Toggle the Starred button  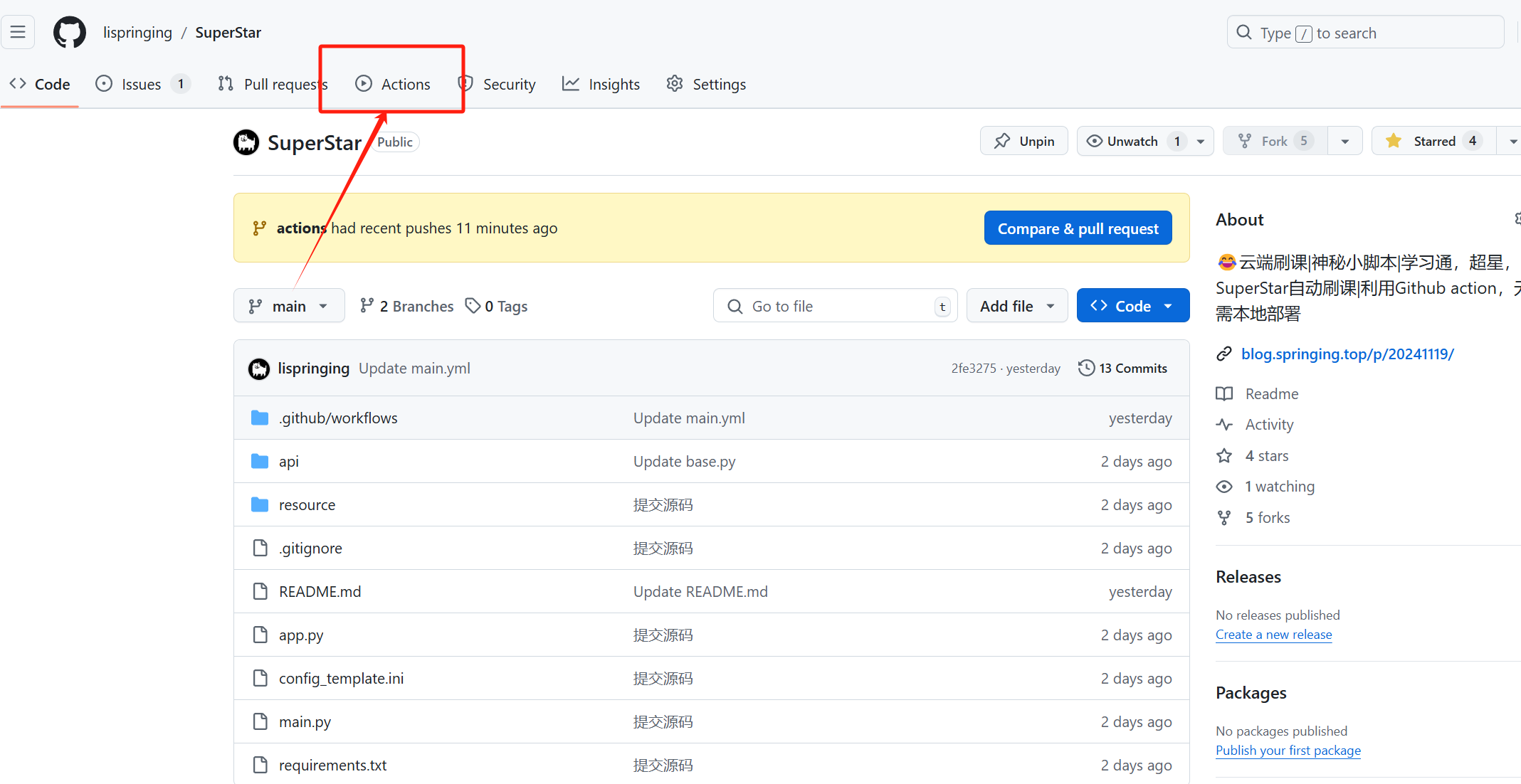[x=1433, y=141]
